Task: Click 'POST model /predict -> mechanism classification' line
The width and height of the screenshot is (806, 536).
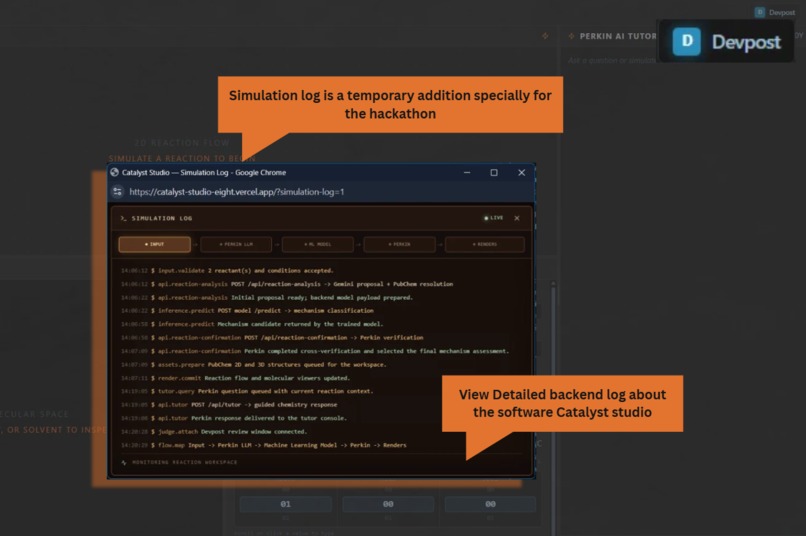Action: (247, 310)
